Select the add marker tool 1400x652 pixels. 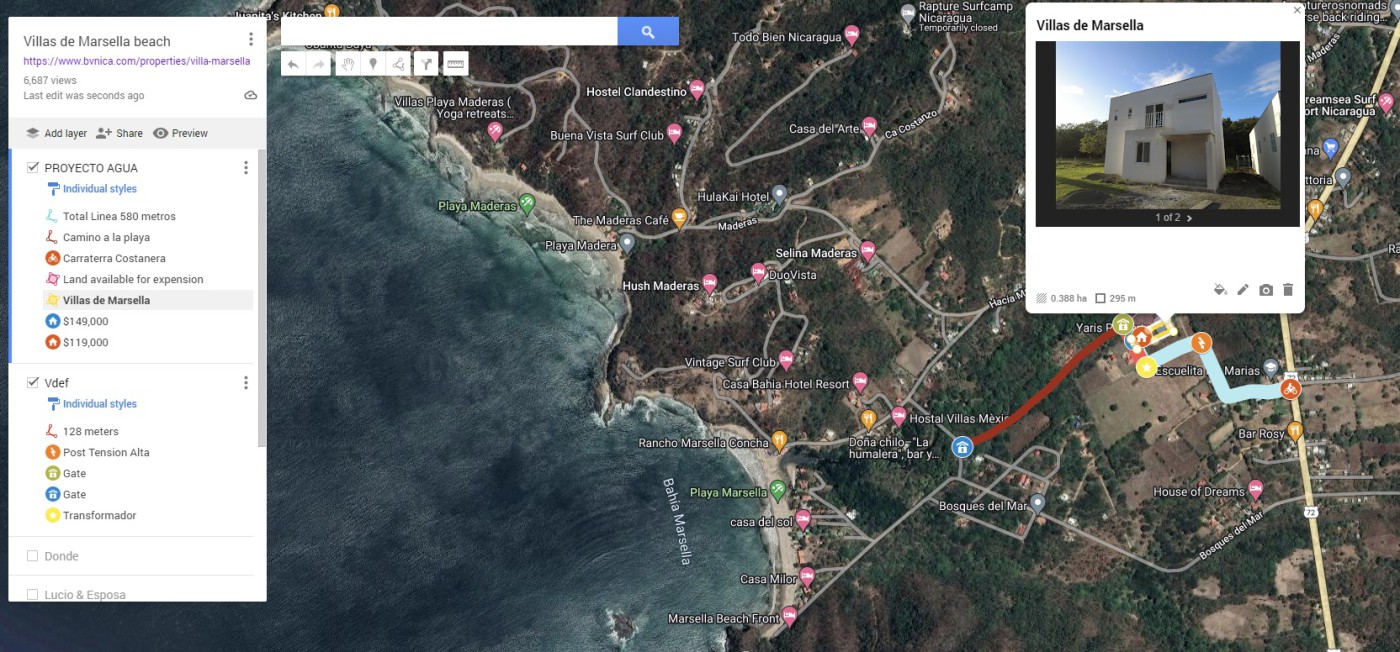click(x=373, y=64)
